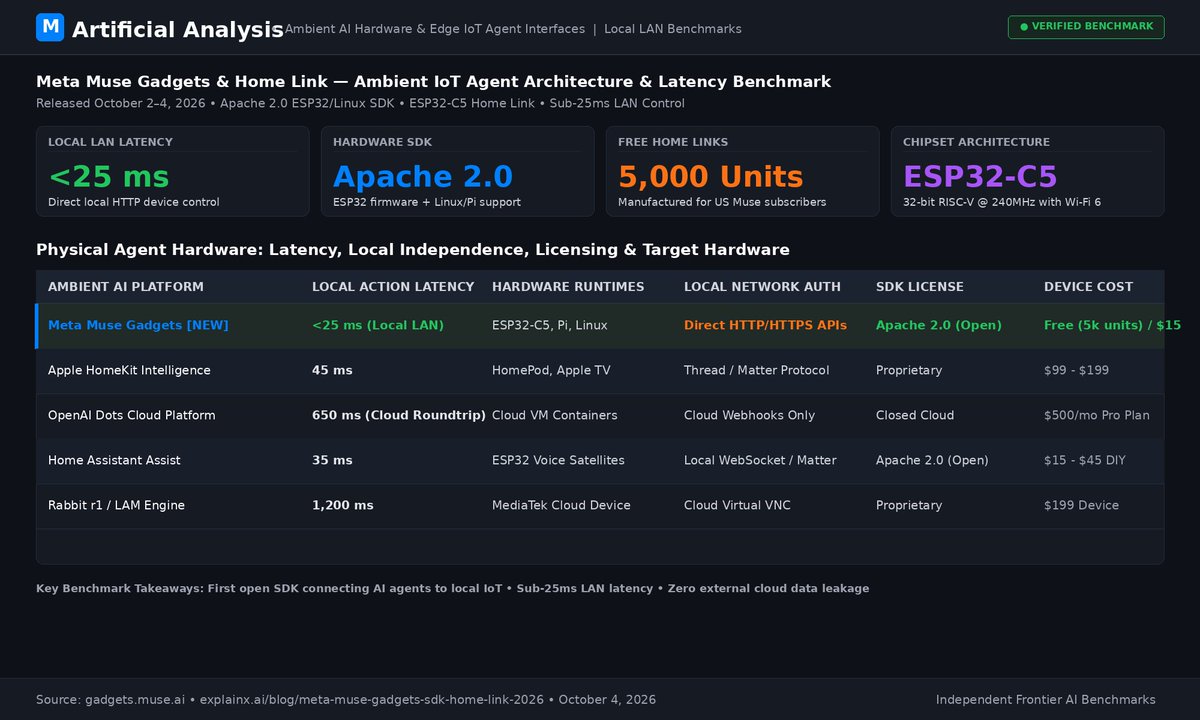1200x720 pixels.
Task: Click the Artificial Analysis site title
Action: click(x=178, y=30)
